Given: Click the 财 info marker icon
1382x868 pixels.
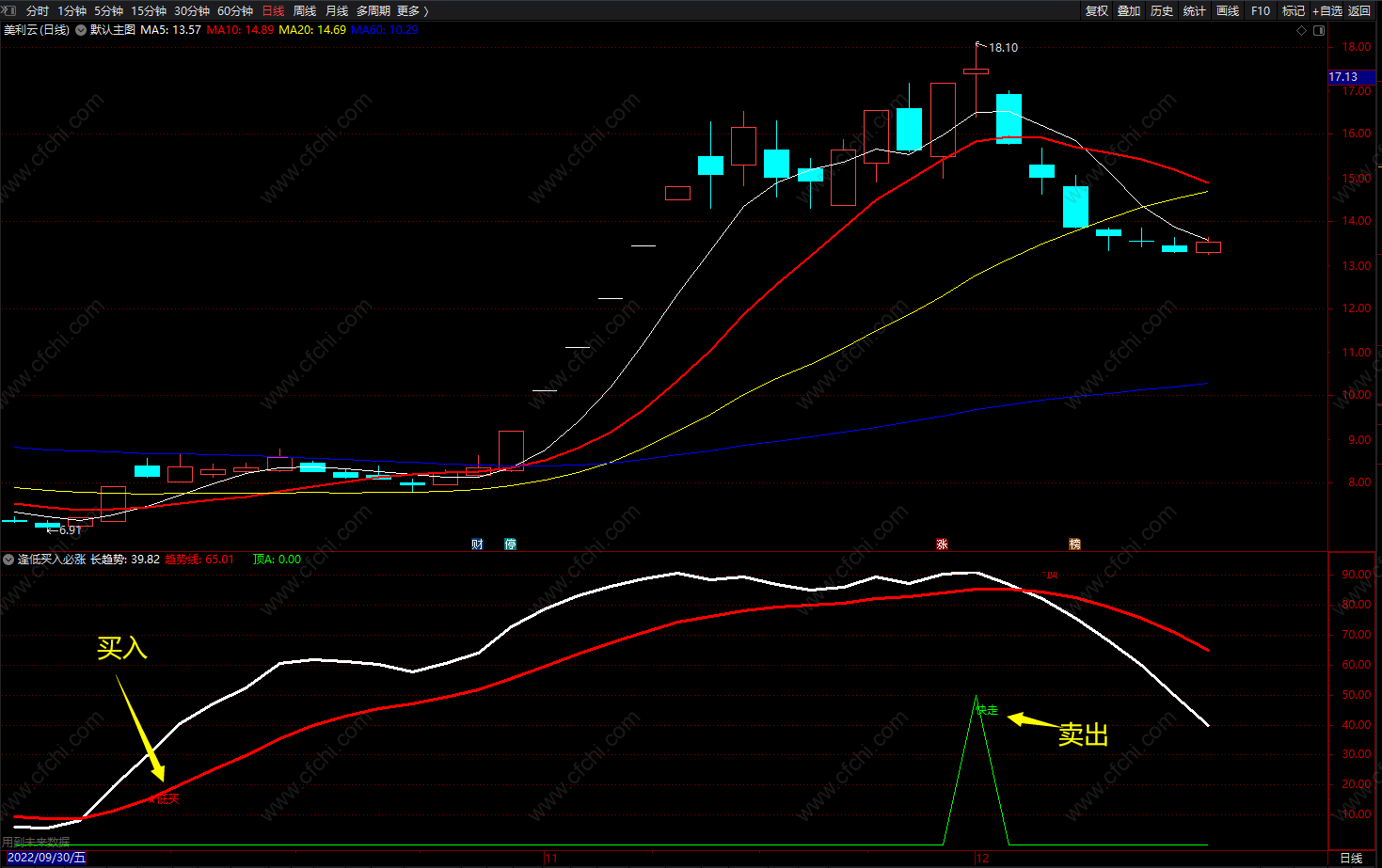Looking at the screenshot, I should point(477,544).
